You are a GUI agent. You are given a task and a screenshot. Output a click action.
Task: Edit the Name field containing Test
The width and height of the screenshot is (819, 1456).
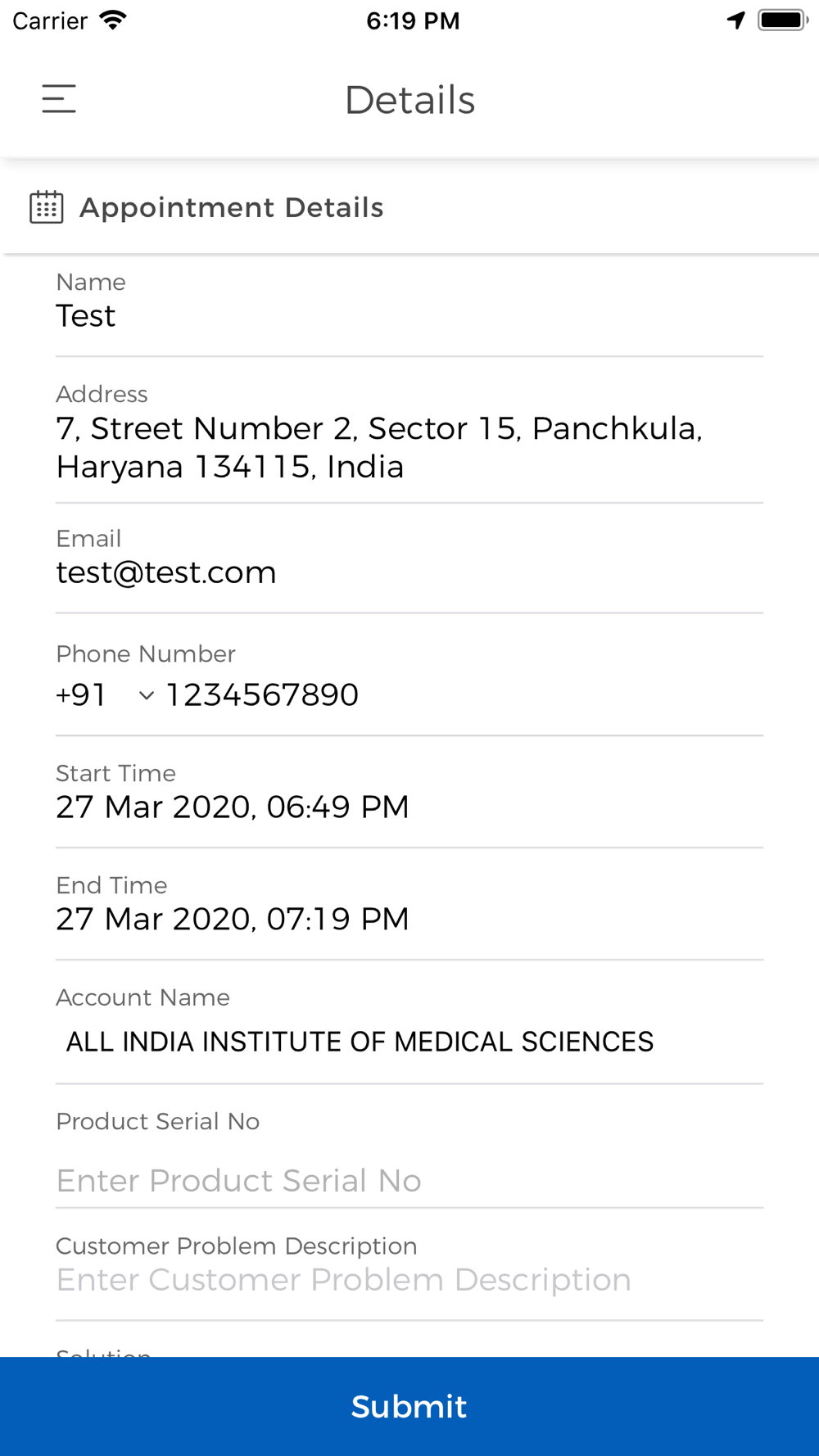pyautogui.click(x=409, y=316)
